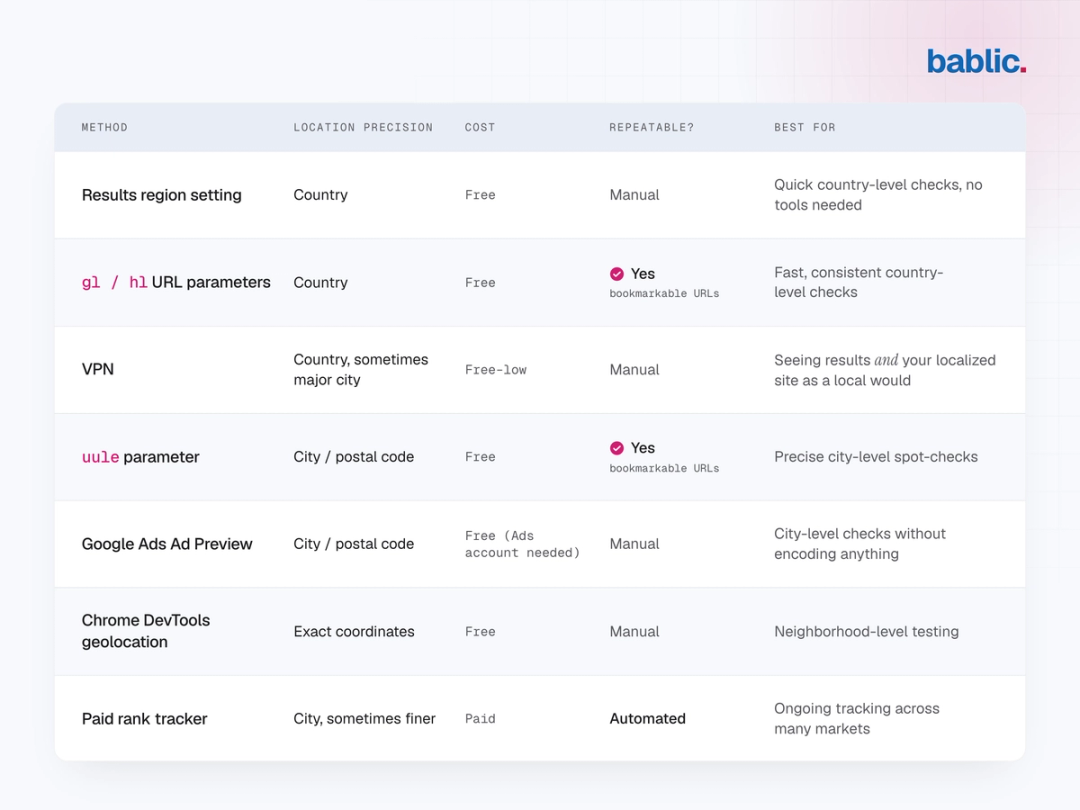
Task: Click 'Manual' in the Google Ads Ad Preview row
Action: [x=634, y=544]
